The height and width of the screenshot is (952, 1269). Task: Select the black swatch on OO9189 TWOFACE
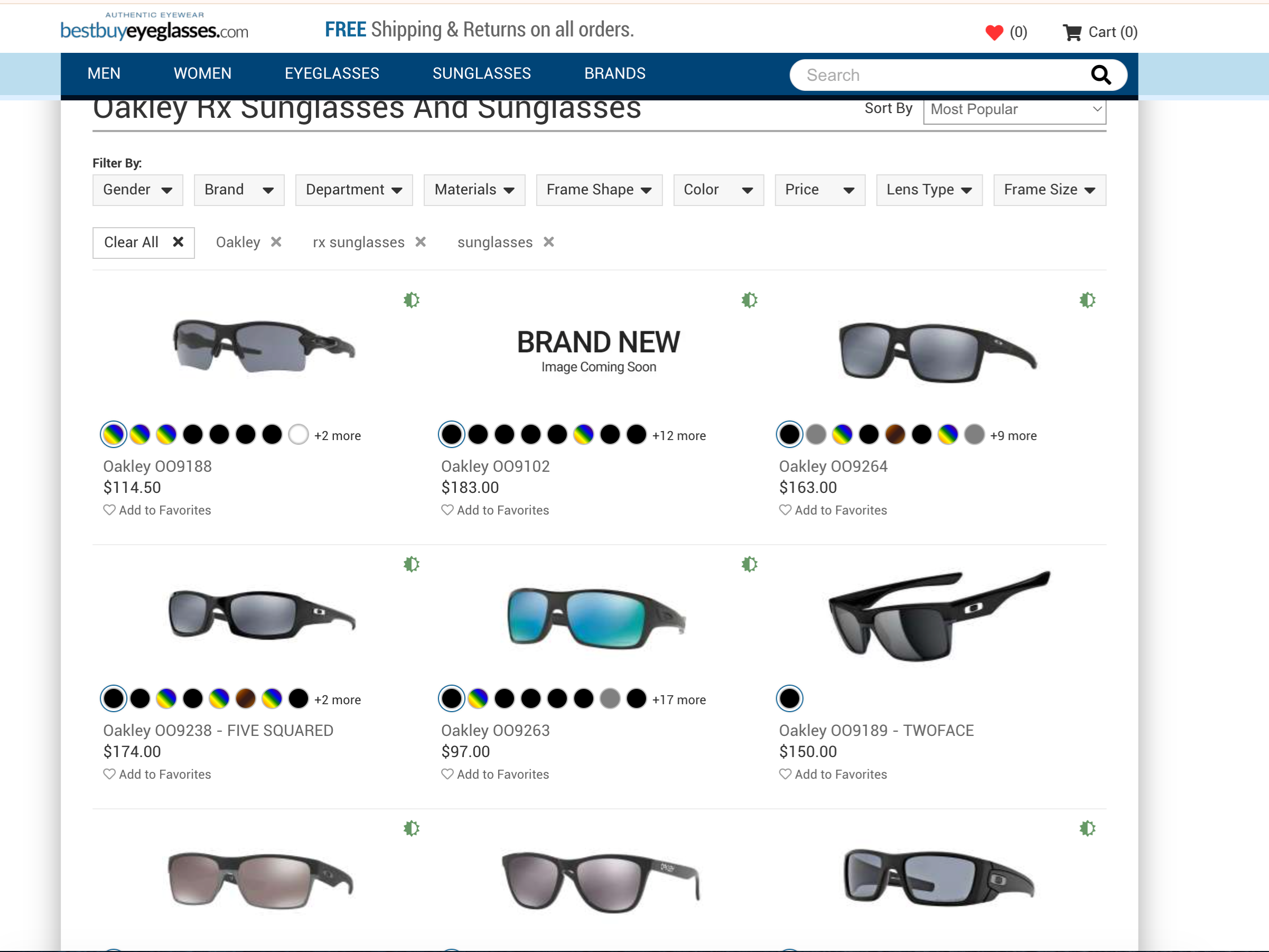[789, 698]
